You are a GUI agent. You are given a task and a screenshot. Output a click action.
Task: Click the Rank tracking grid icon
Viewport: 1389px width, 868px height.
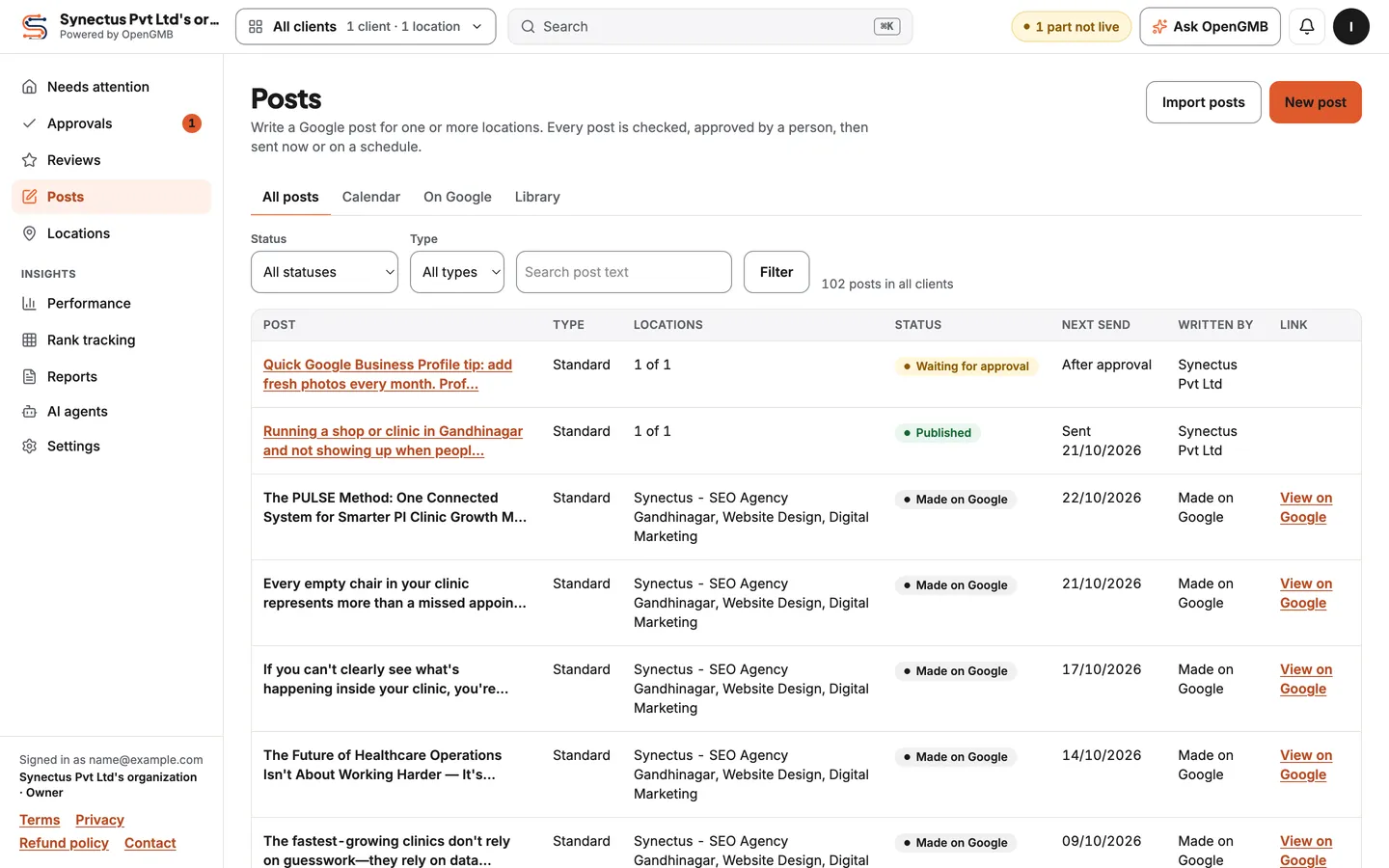click(30, 339)
